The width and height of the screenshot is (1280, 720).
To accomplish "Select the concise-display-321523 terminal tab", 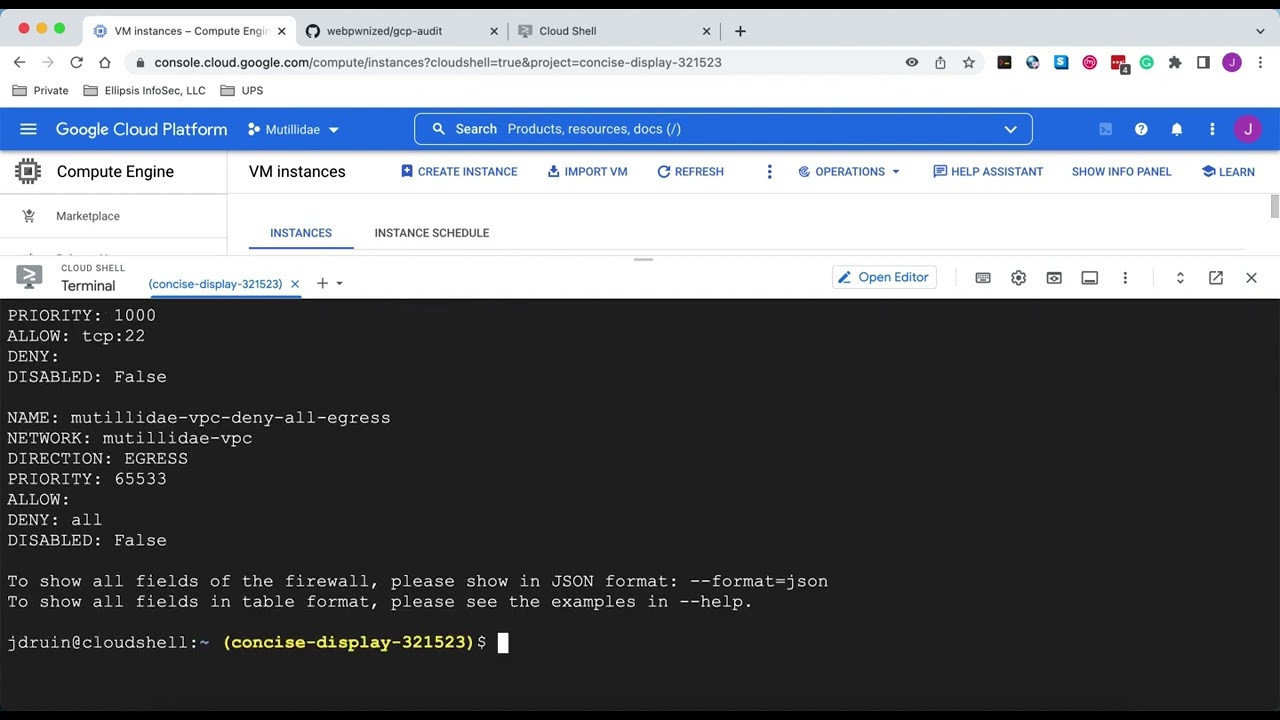I will point(215,284).
